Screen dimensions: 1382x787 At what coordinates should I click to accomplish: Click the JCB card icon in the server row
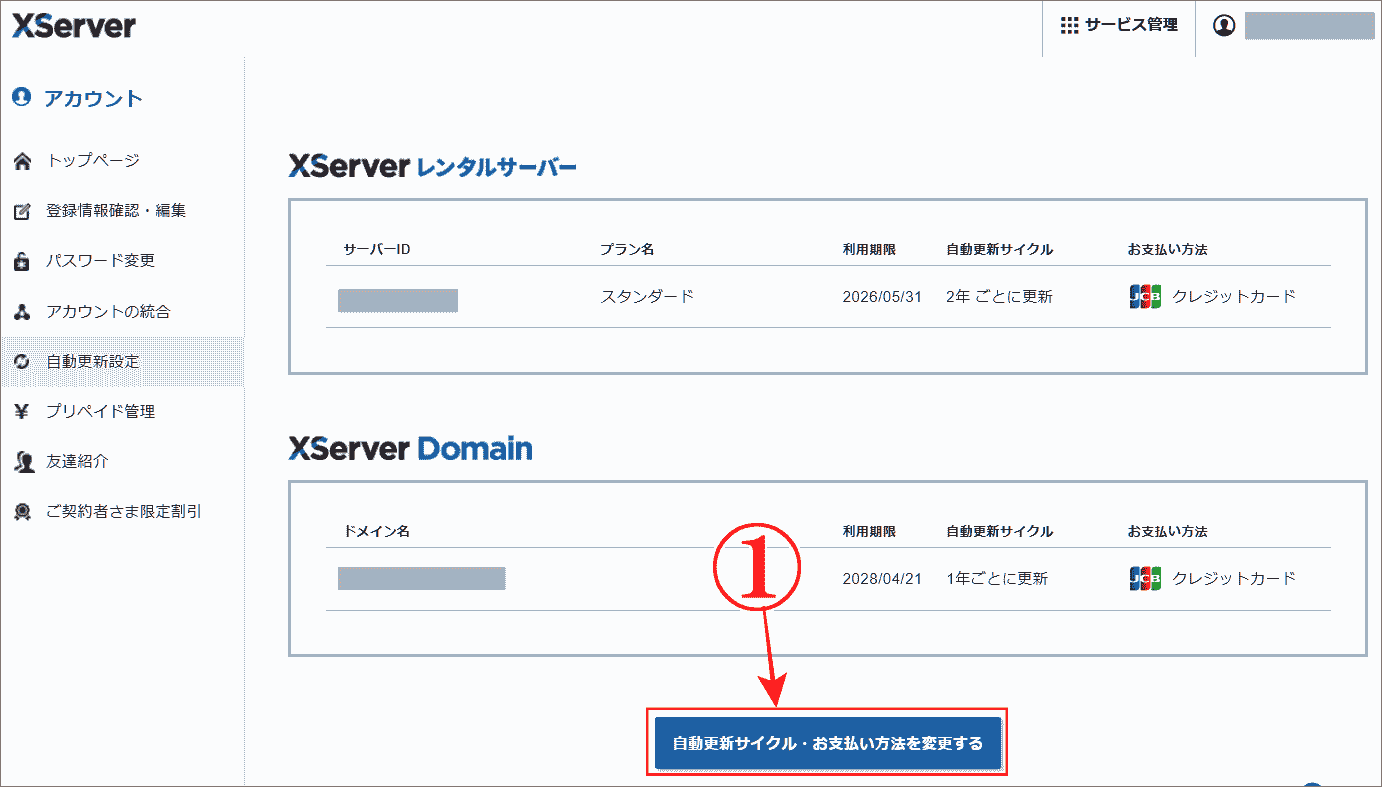tap(1145, 295)
